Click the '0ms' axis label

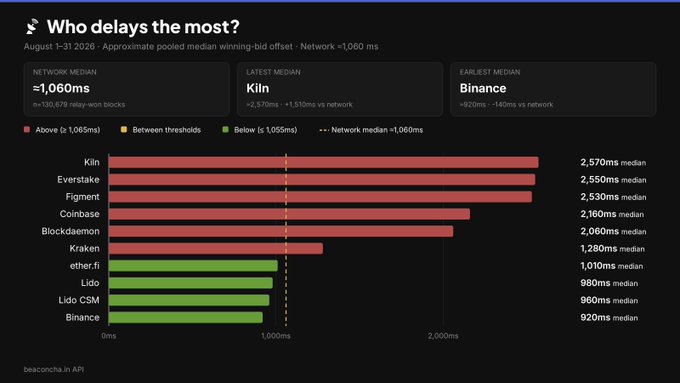point(108,336)
